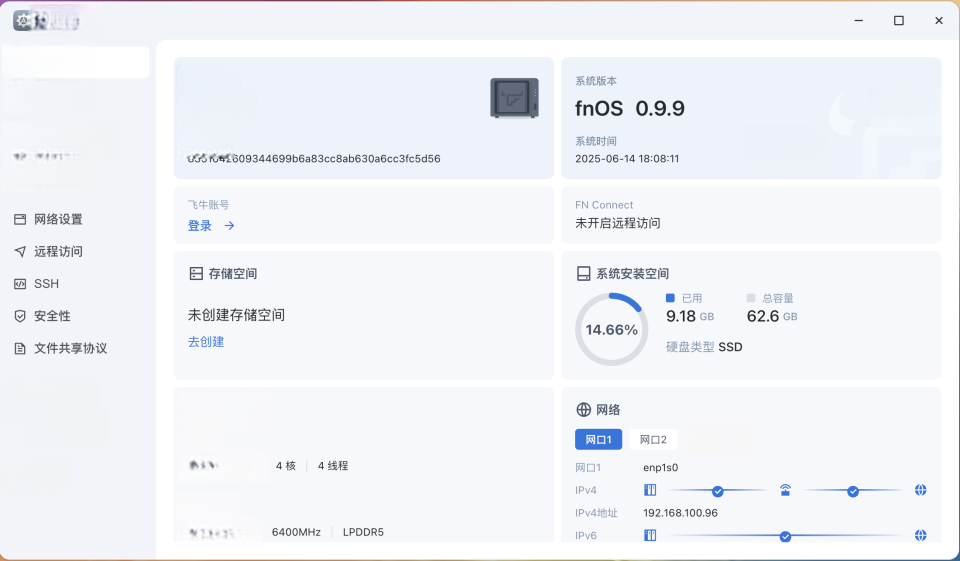Click the NAS device image
Screen dimensions: 960x561
click(514, 98)
